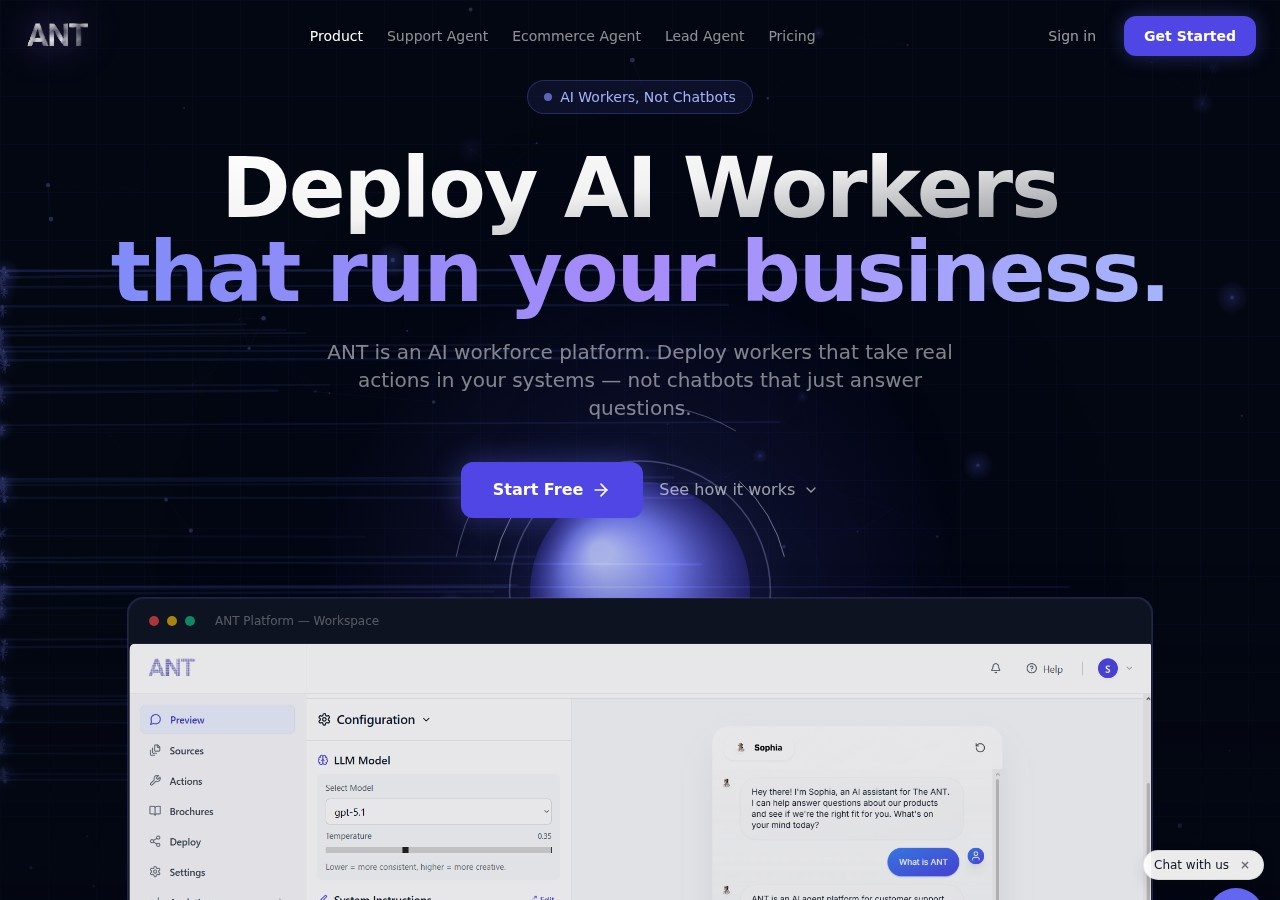
Task: Click the S user avatar in the workspace
Action: point(1107,668)
